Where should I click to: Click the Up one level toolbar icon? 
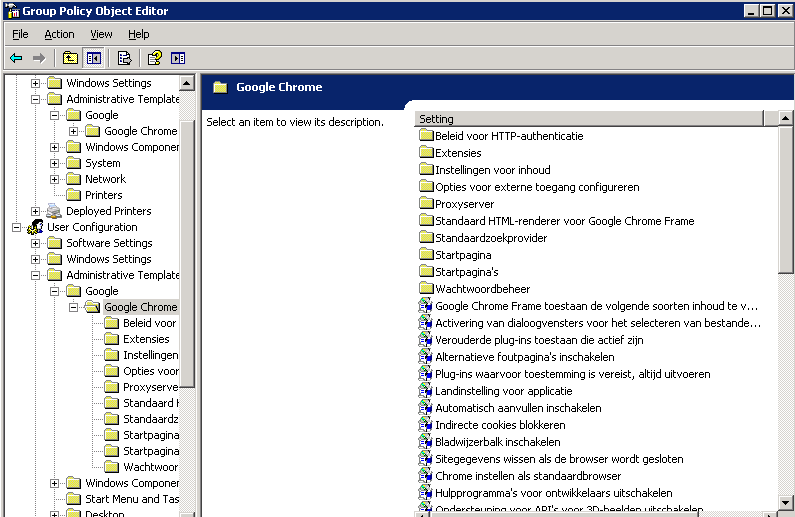coord(70,58)
